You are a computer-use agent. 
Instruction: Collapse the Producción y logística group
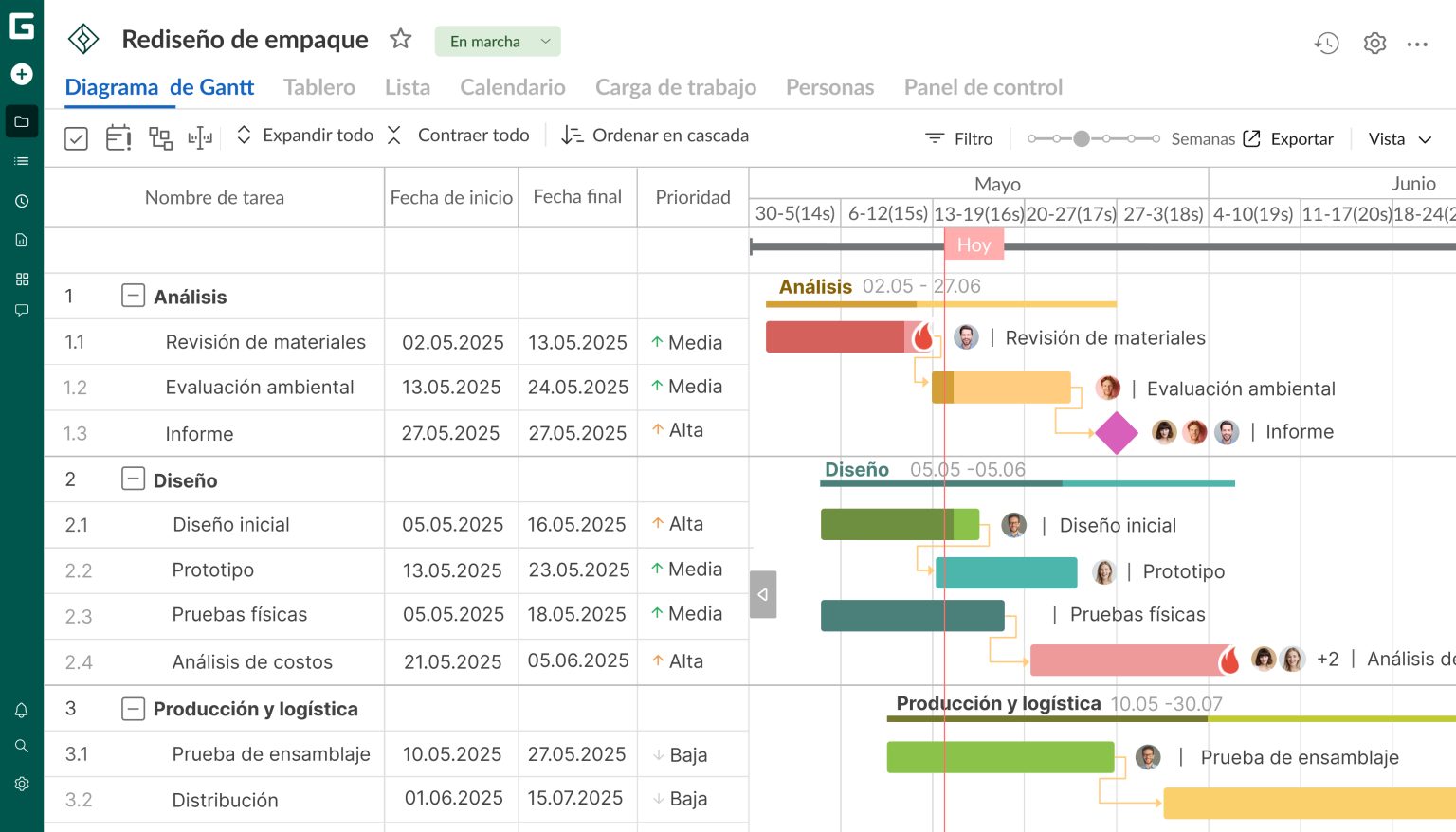coord(132,708)
